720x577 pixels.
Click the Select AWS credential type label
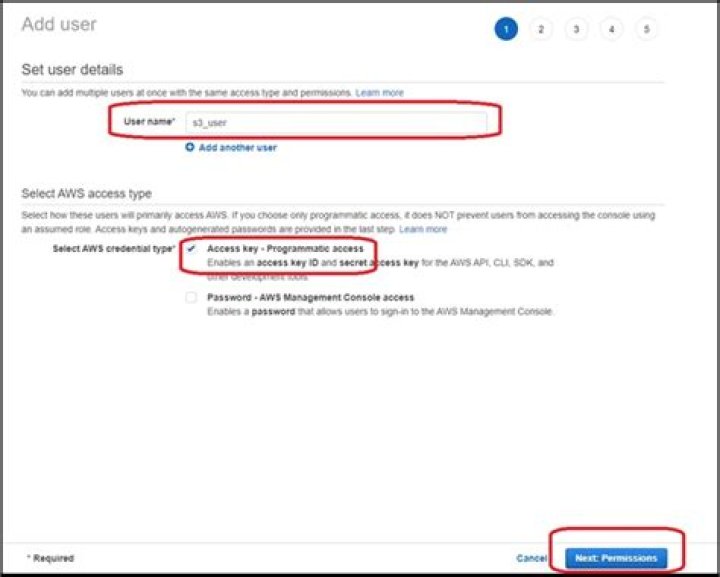pos(113,249)
